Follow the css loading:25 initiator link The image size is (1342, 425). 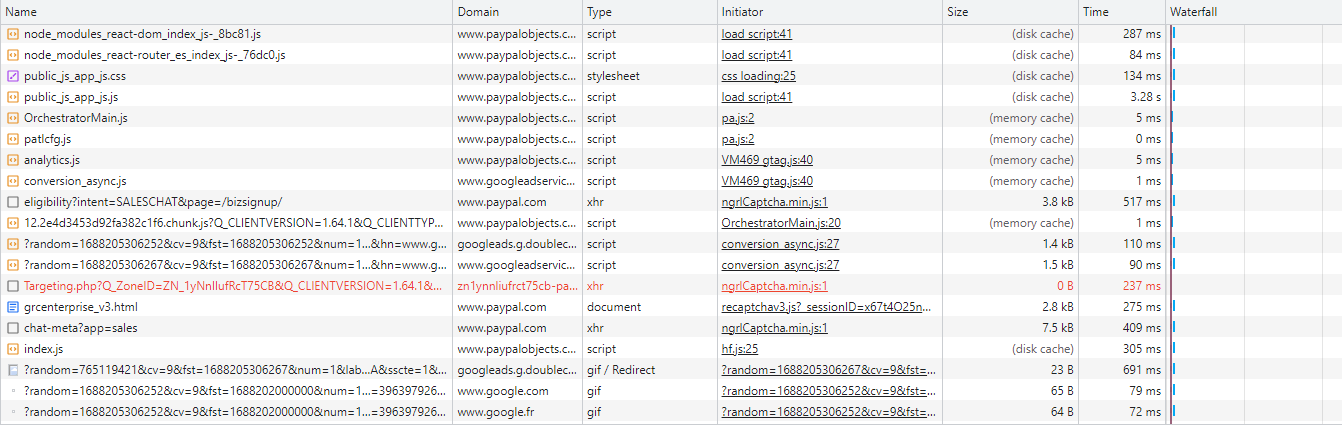[759, 76]
